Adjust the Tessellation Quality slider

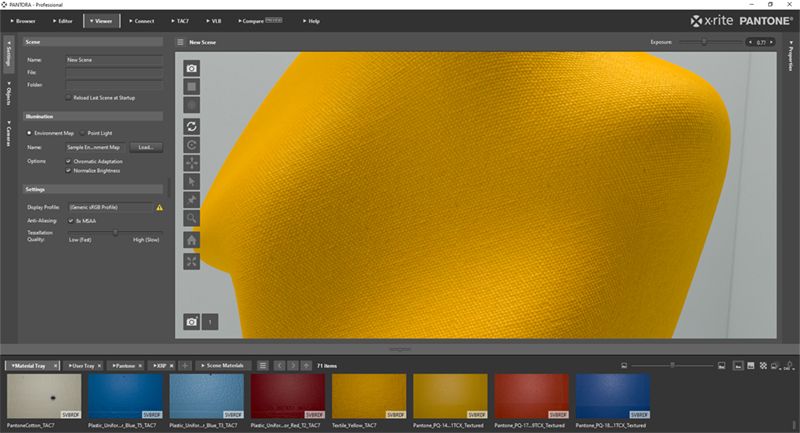coord(115,233)
